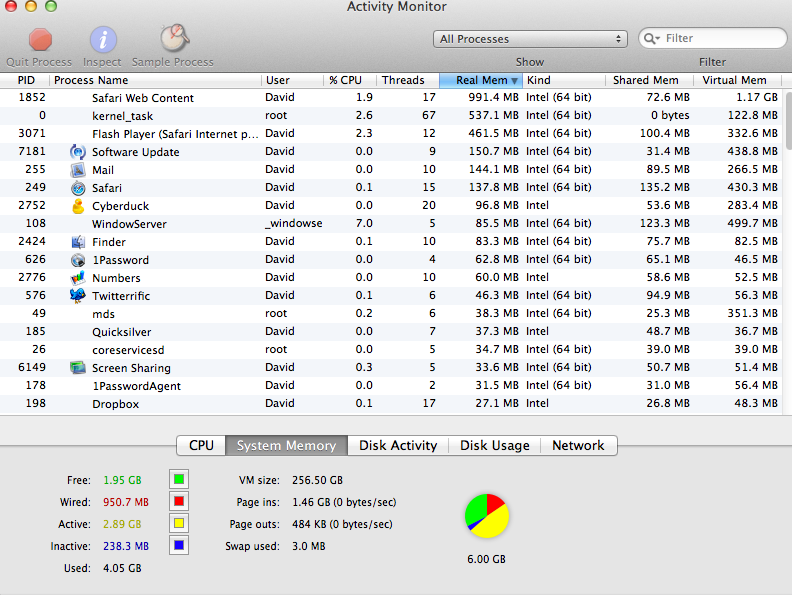Select the Cyberduck duck icon
Image resolution: width=792 pixels, height=595 pixels.
click(x=78, y=206)
